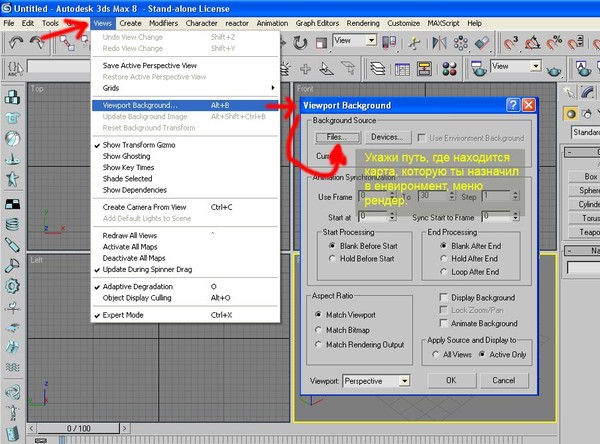Viewport: 600px width, 444px height.
Task: Click the Files... button
Action: pyautogui.click(x=338, y=137)
